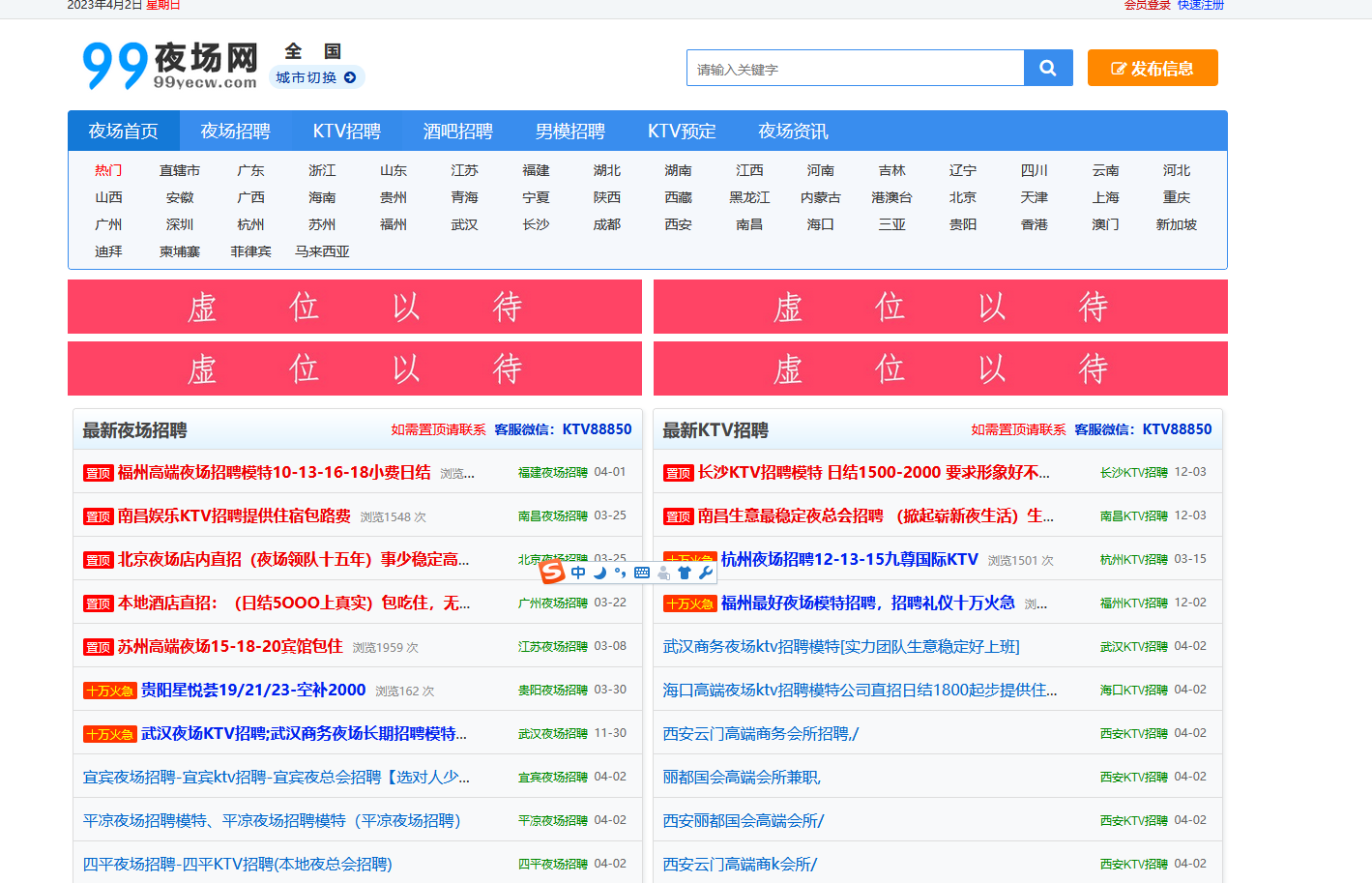Select 马来西亚 in the city list
This screenshot has width=1372, height=883.
(322, 251)
